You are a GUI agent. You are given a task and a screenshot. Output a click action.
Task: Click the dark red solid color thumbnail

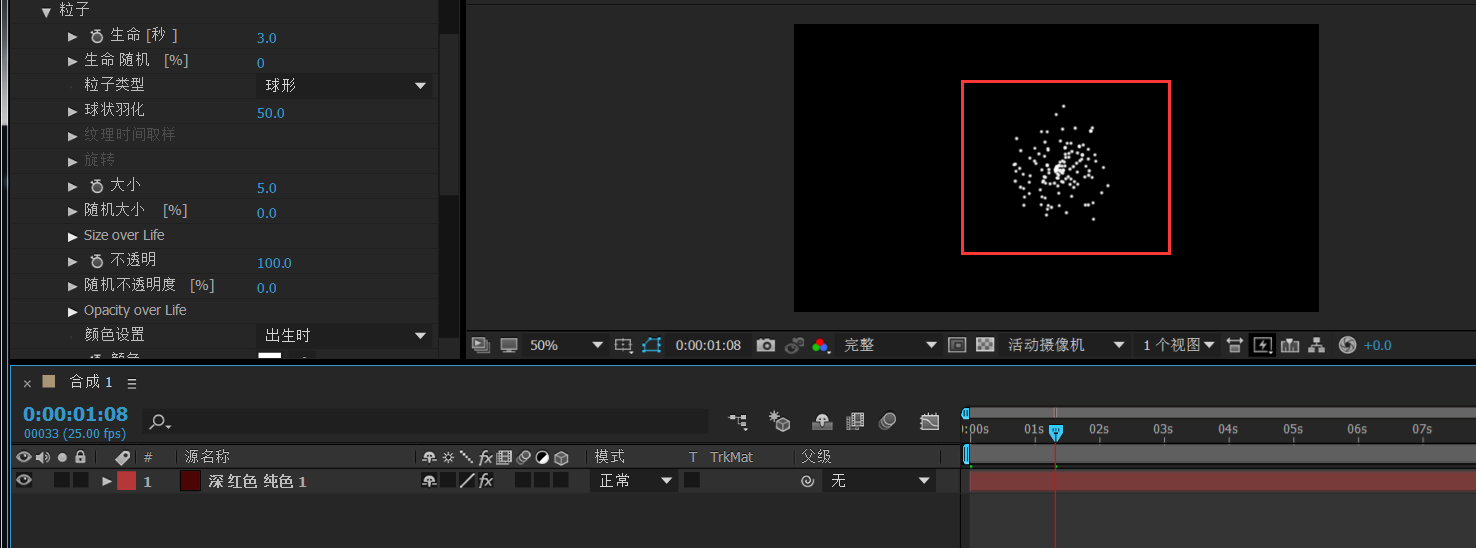pos(191,481)
